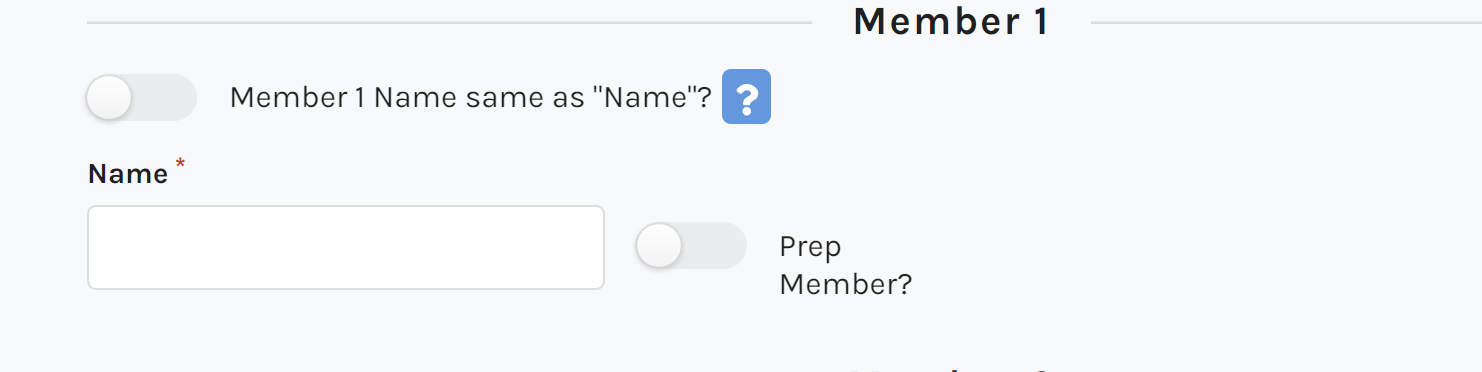Focus the Name text input box

point(346,248)
